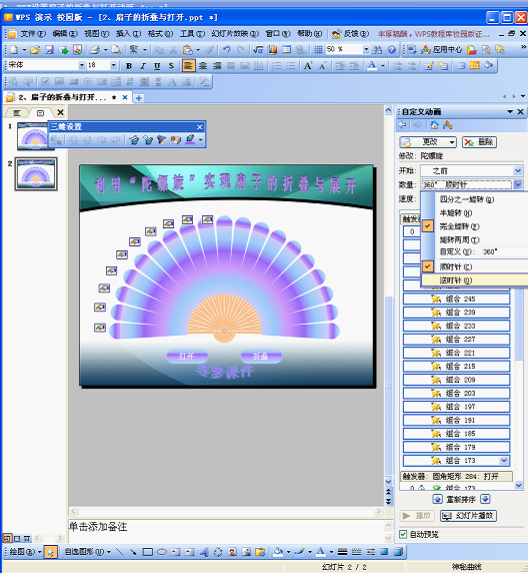The width and height of the screenshot is (528, 573).
Task: Click the Bold formatting icon
Action: pyautogui.click(x=129, y=66)
